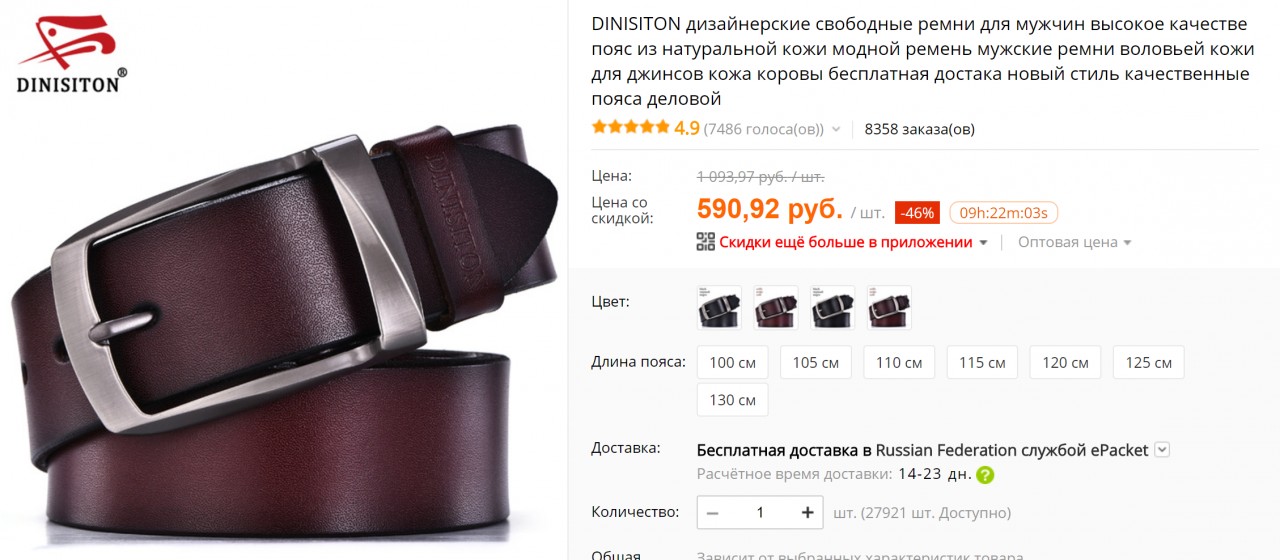Increase quantity with the plus icon
1280x560 pixels.
coord(807,513)
